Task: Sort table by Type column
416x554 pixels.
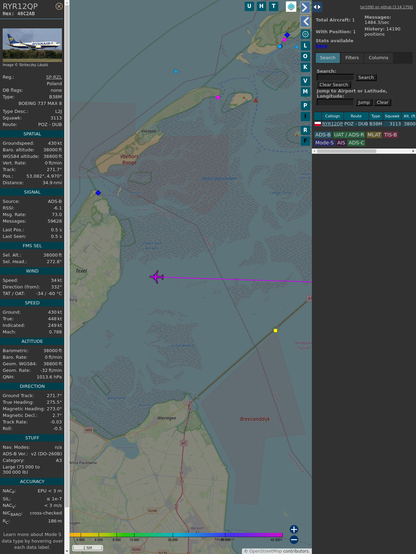Action: tap(375, 116)
